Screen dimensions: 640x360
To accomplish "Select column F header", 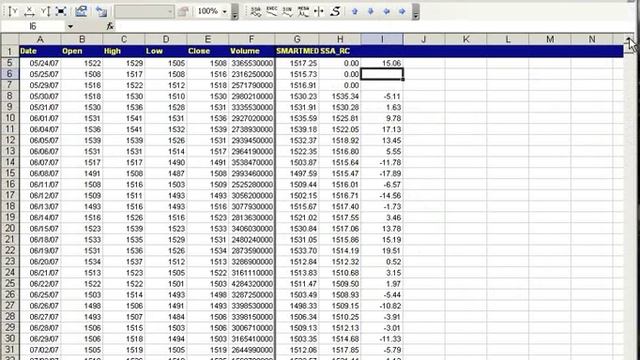I will (251, 40).
